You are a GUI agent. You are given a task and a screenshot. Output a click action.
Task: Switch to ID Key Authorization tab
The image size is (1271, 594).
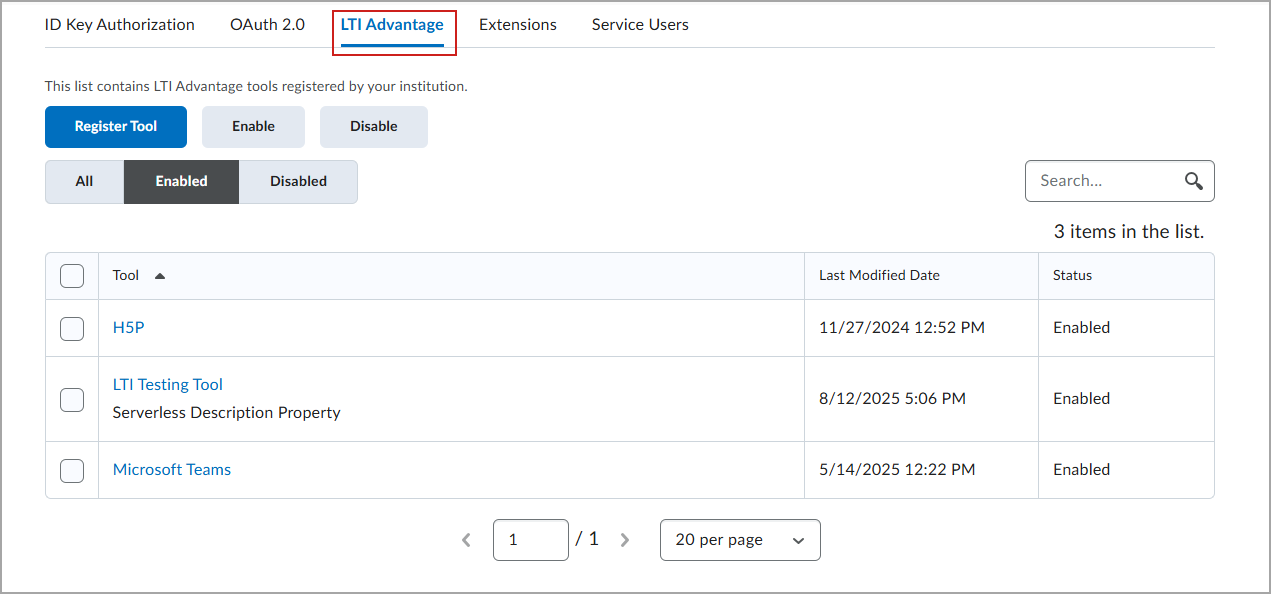click(x=120, y=24)
